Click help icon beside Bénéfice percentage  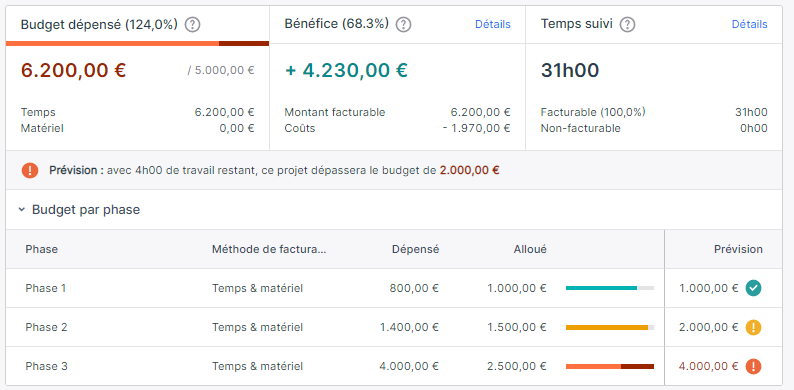click(x=404, y=24)
